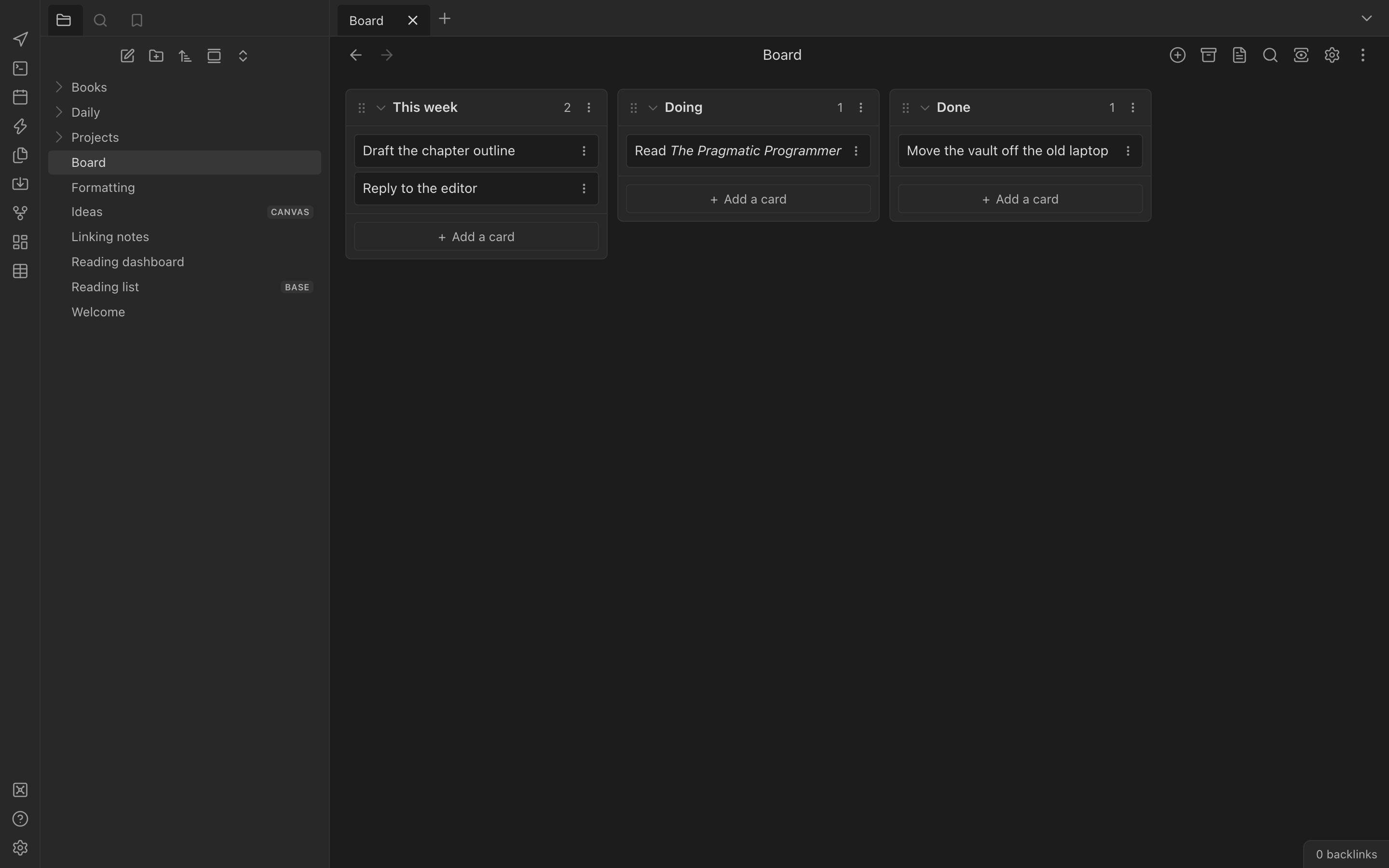
Task: Open the Doing list options menu
Action: coord(861,108)
